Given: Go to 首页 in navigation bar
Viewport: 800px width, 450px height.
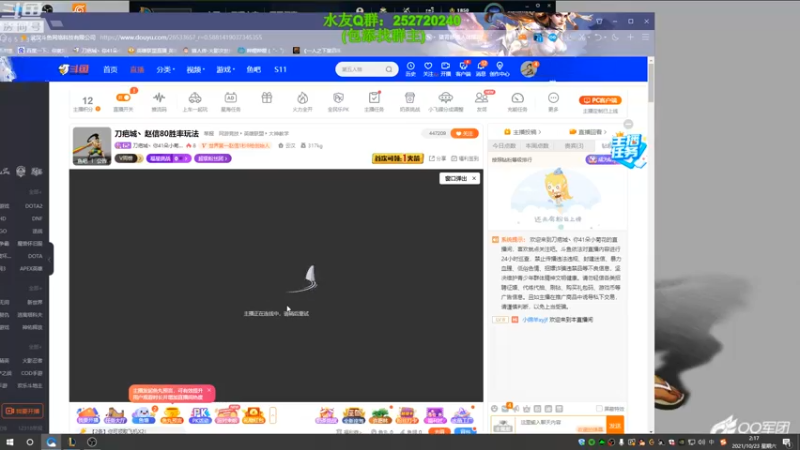Looking at the screenshot, I should click(x=110, y=69).
